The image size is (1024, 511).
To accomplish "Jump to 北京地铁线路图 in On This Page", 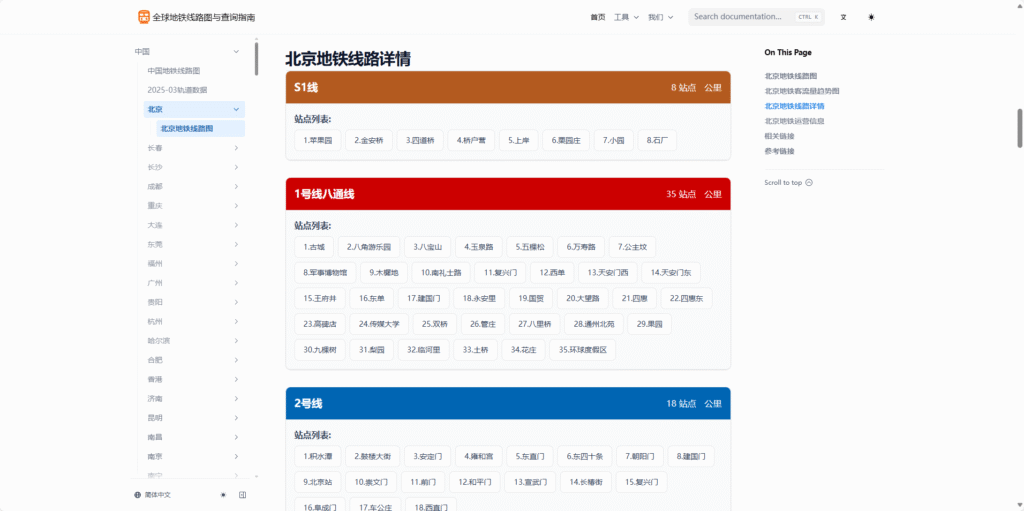I will pyautogui.click(x=790, y=76).
